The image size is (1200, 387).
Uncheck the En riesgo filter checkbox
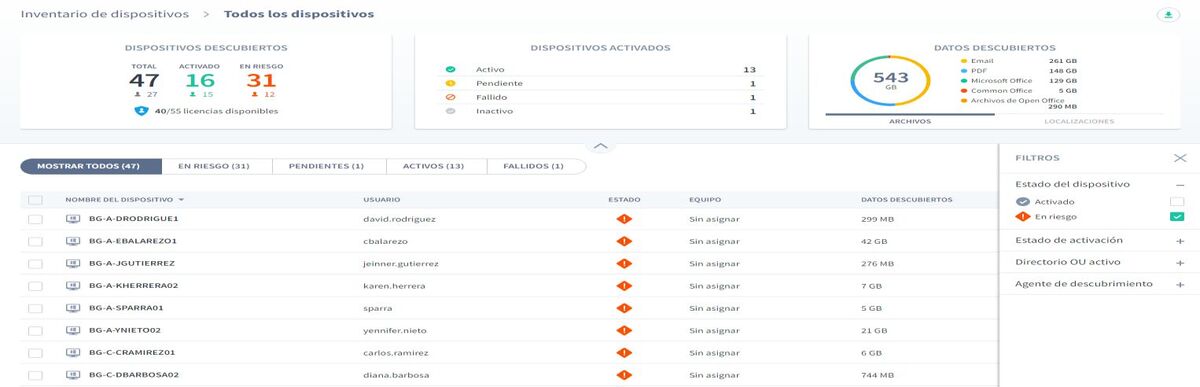click(1177, 216)
